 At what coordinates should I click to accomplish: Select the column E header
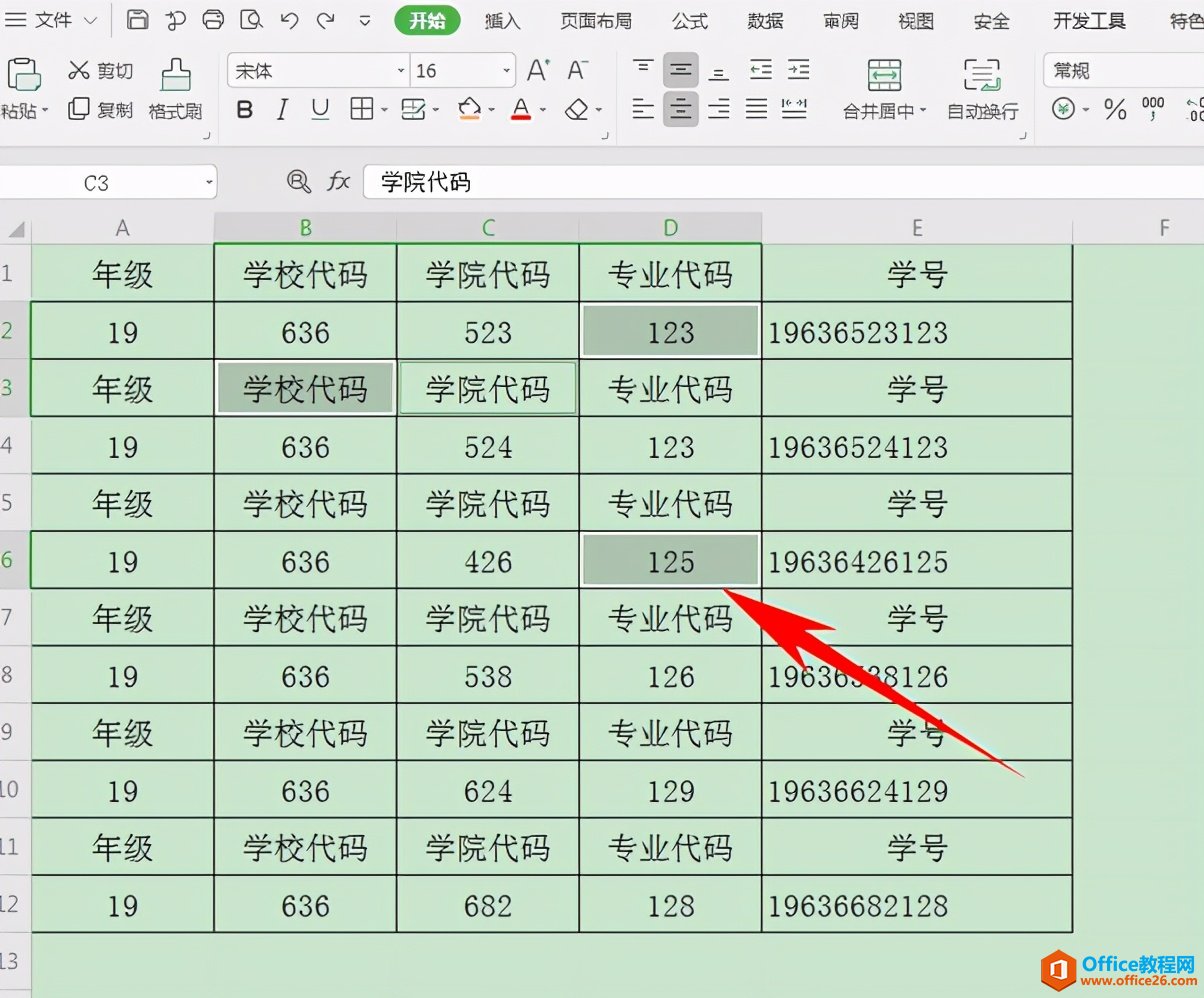pyautogui.click(x=917, y=228)
